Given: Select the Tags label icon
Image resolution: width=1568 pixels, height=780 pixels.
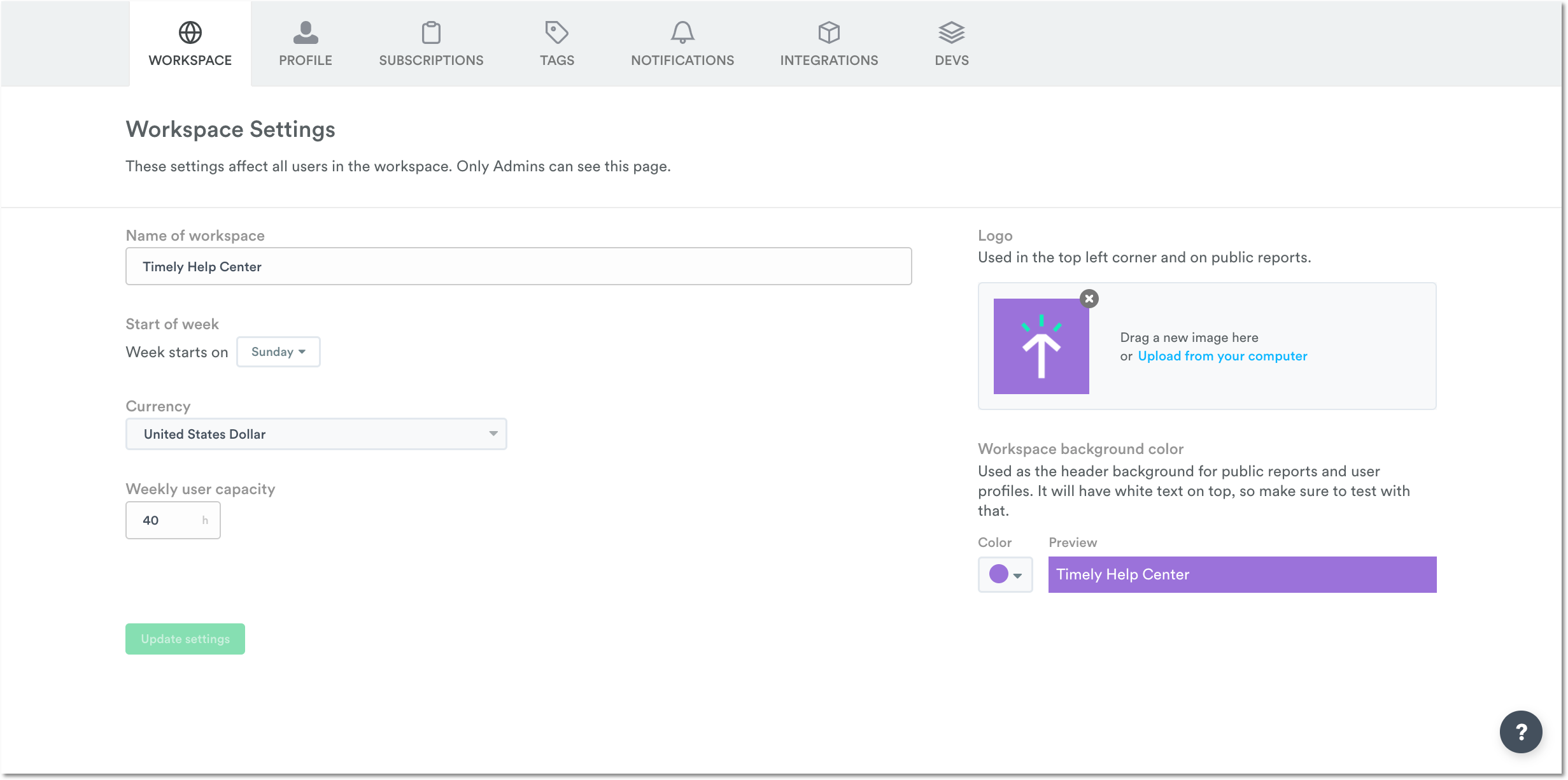Looking at the screenshot, I should pos(556,33).
